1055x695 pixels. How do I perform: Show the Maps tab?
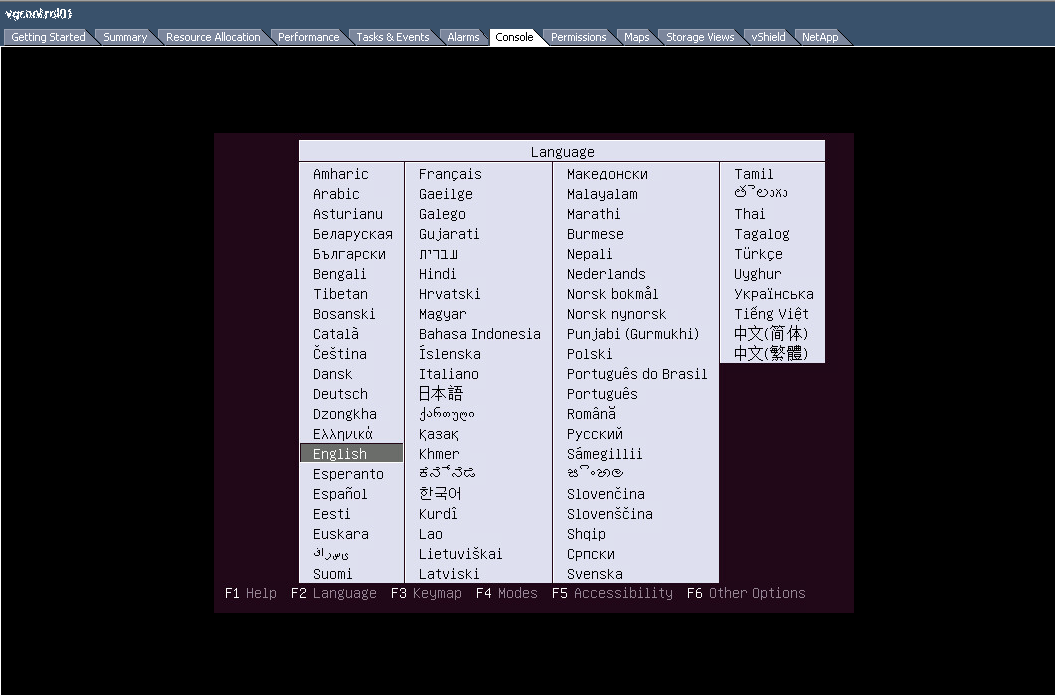pos(636,37)
